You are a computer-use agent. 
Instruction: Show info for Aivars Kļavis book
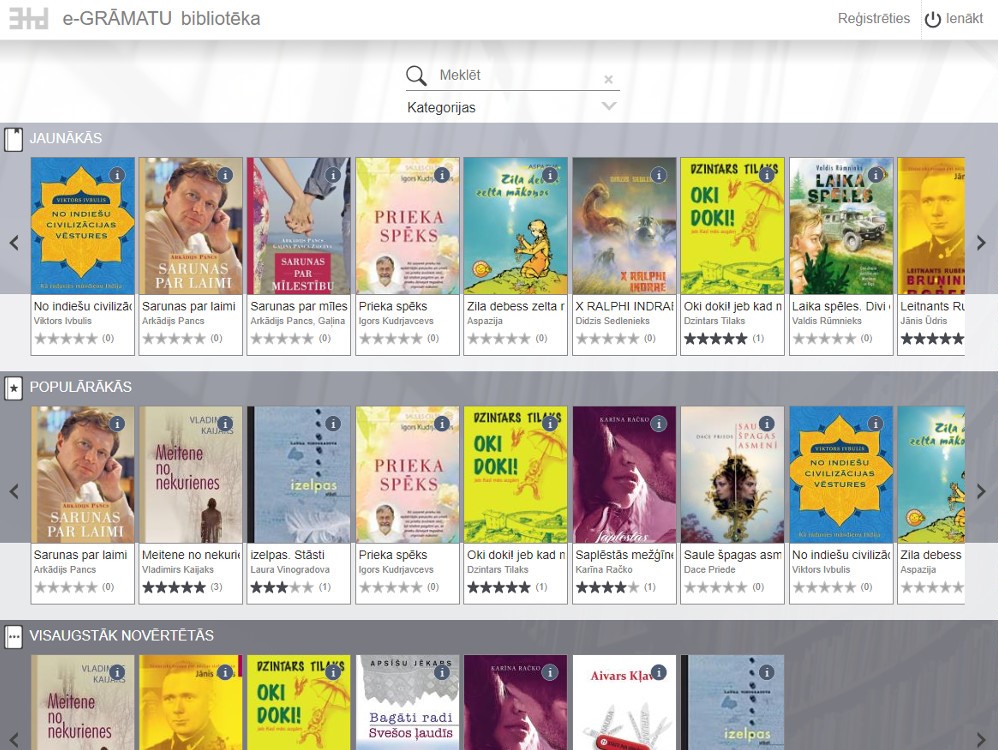[659, 672]
